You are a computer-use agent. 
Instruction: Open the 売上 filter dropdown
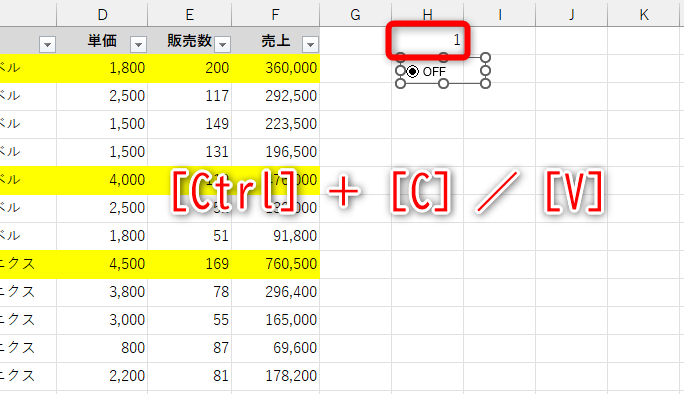pyautogui.click(x=310, y=44)
